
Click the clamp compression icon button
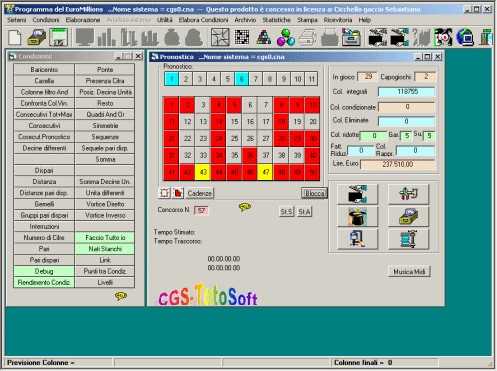tap(409, 239)
